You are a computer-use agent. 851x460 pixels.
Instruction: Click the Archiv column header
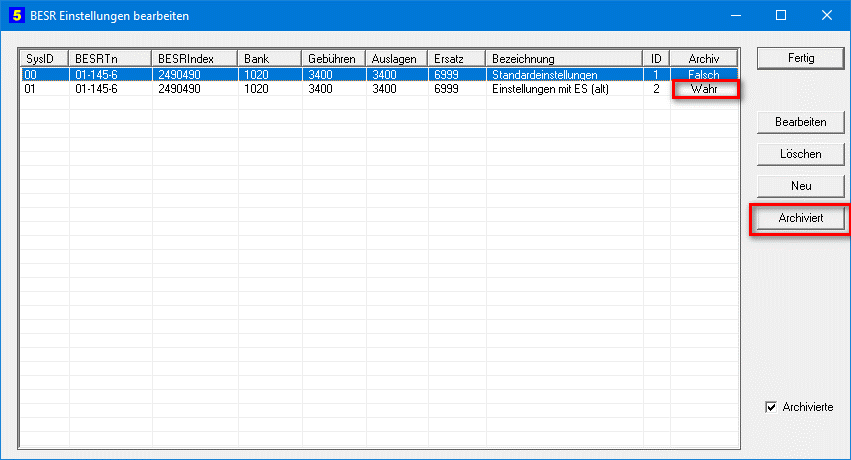(704, 59)
